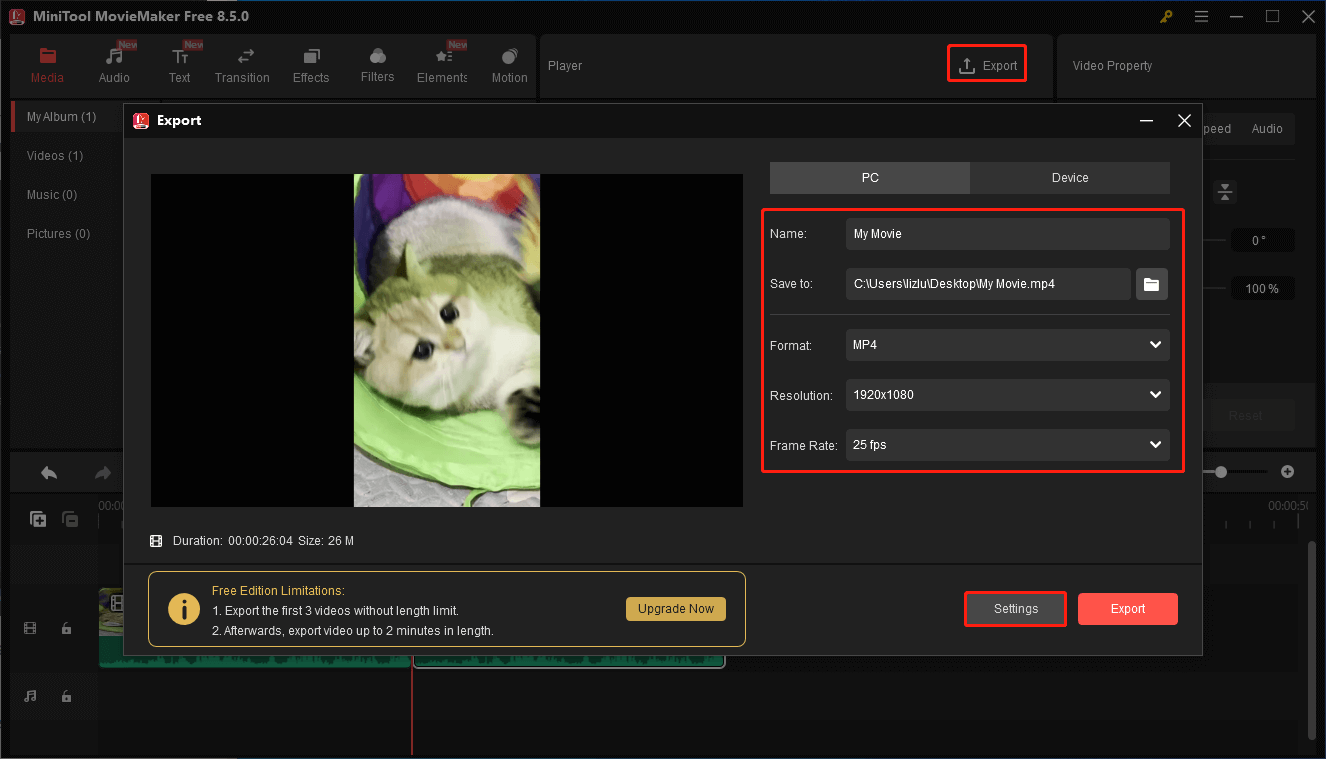1326x759 pixels.
Task: Click the Upgrade Now button
Action: [x=675, y=608]
